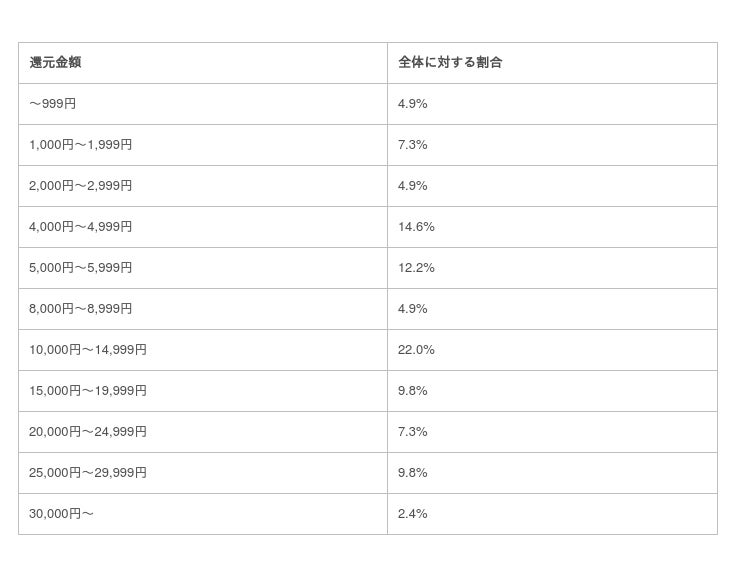This screenshot has height=575, width=740.
Task: Click the 22.0% percentage value
Action: tap(416, 350)
